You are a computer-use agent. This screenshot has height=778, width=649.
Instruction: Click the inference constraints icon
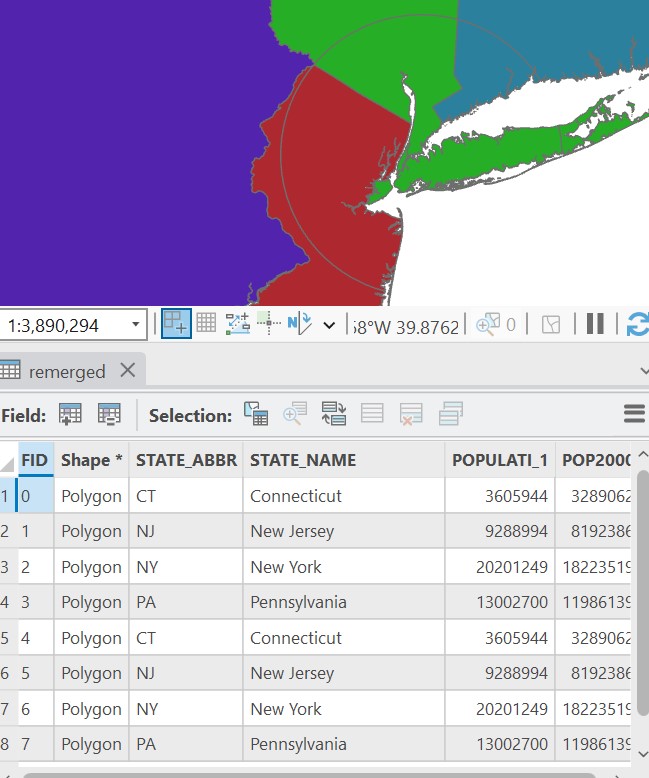click(237, 323)
